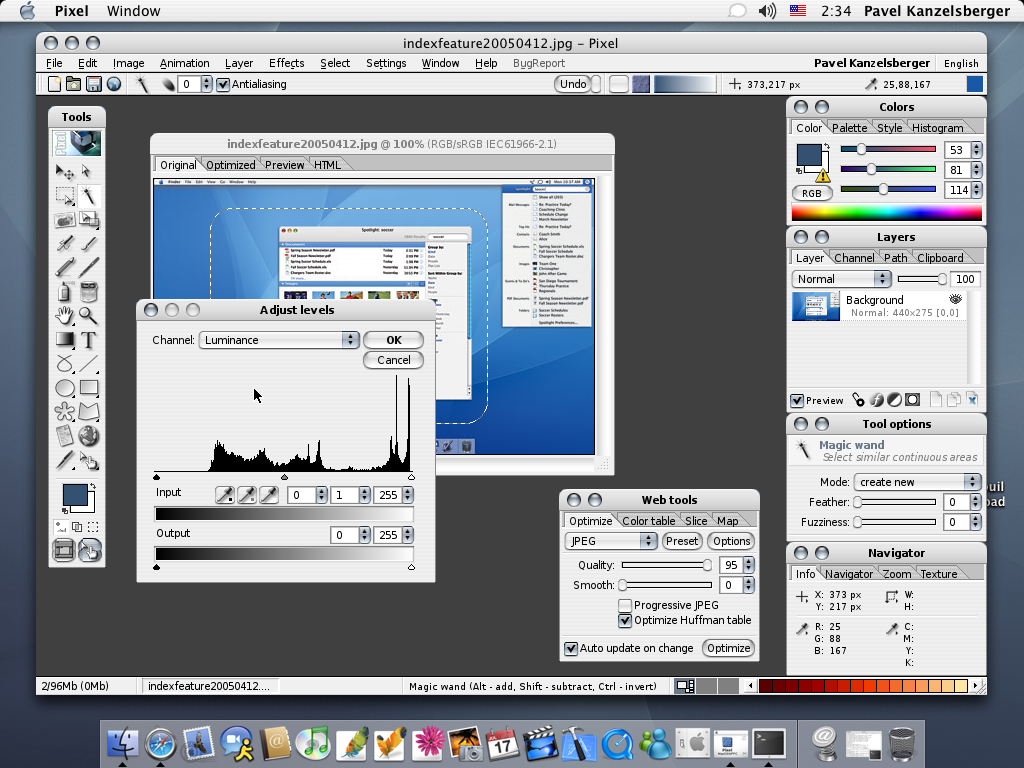Pick the Hand pan tool
The height and width of the screenshot is (768, 1024).
65,315
